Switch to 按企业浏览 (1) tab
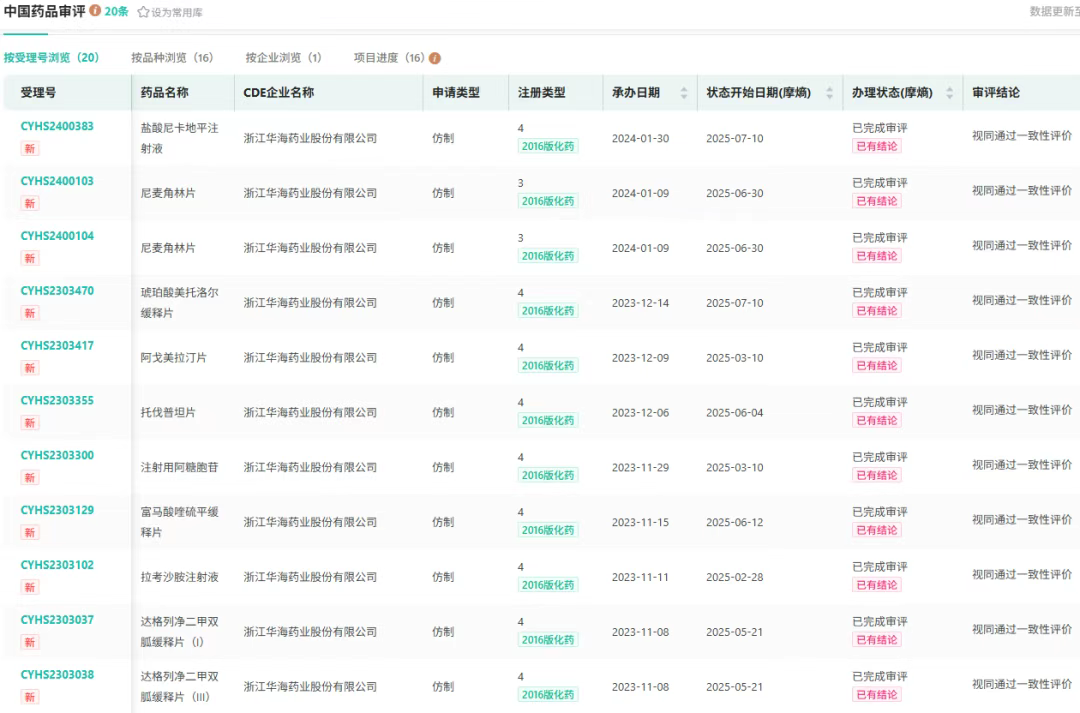This screenshot has height=713, width=1080. (x=283, y=58)
